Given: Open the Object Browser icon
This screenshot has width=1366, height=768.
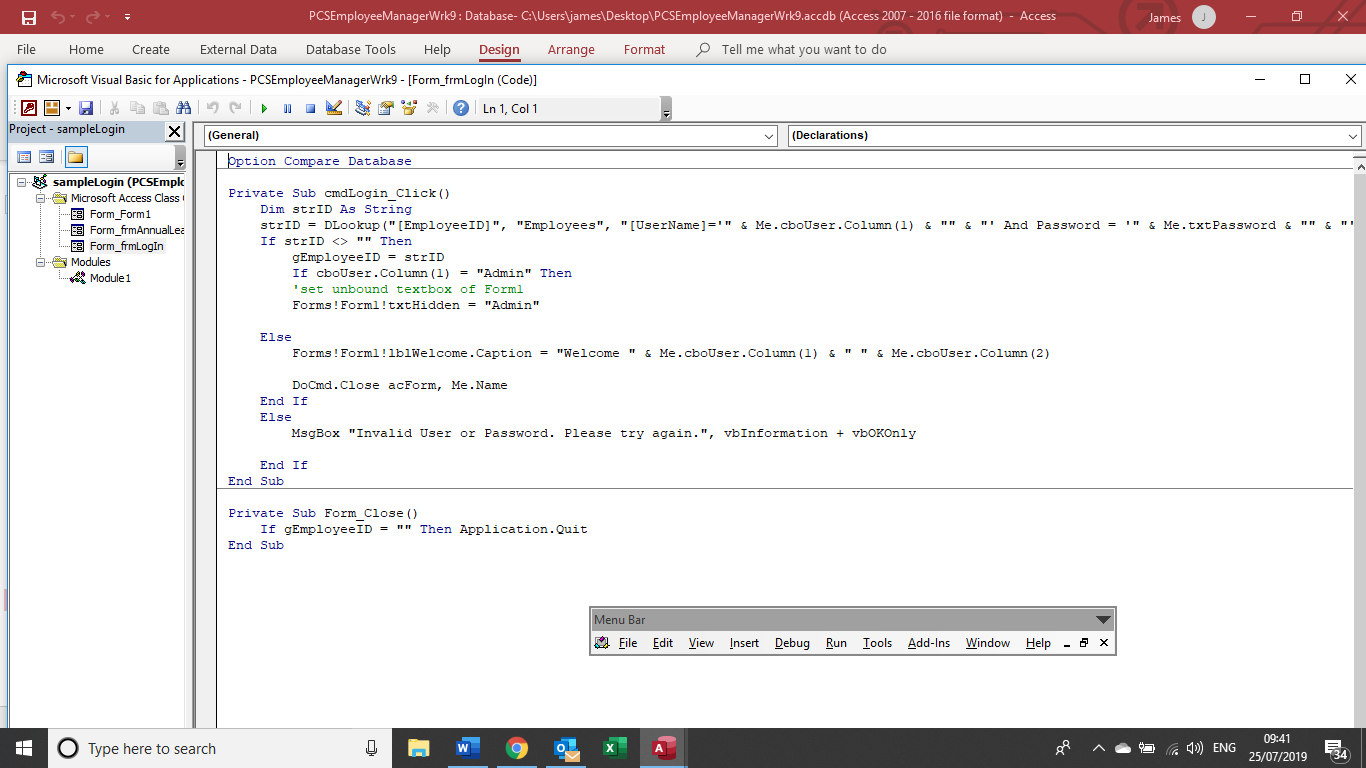Looking at the screenshot, I should (x=408, y=108).
